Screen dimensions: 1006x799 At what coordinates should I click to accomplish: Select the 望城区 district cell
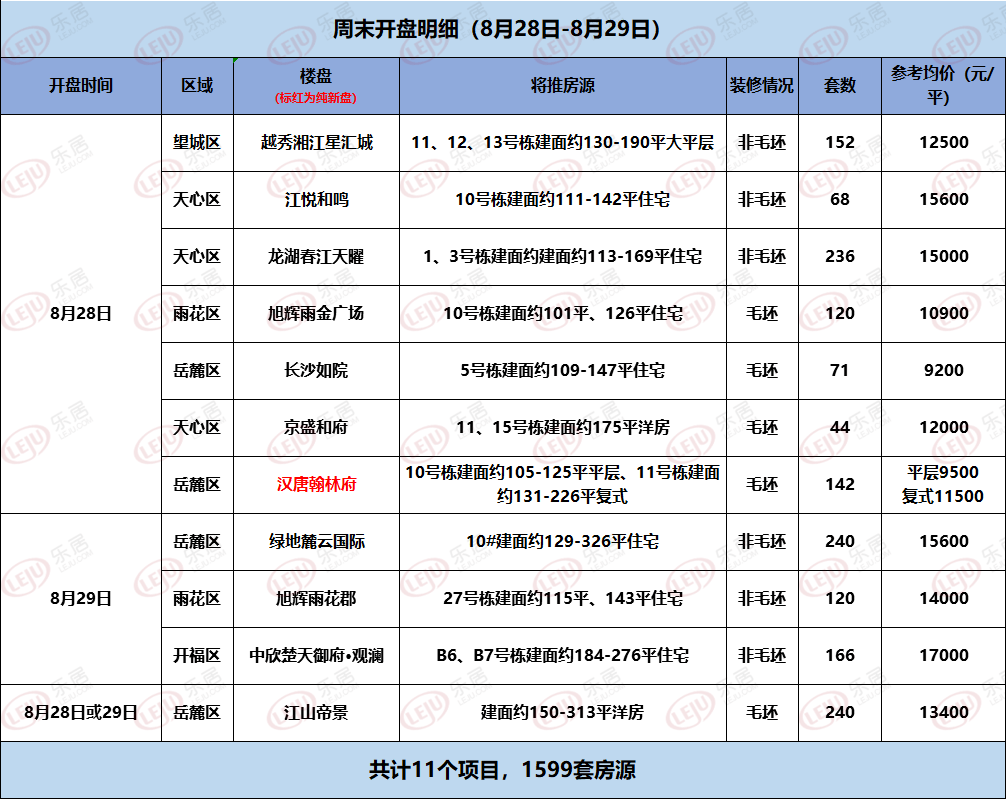tap(197, 142)
